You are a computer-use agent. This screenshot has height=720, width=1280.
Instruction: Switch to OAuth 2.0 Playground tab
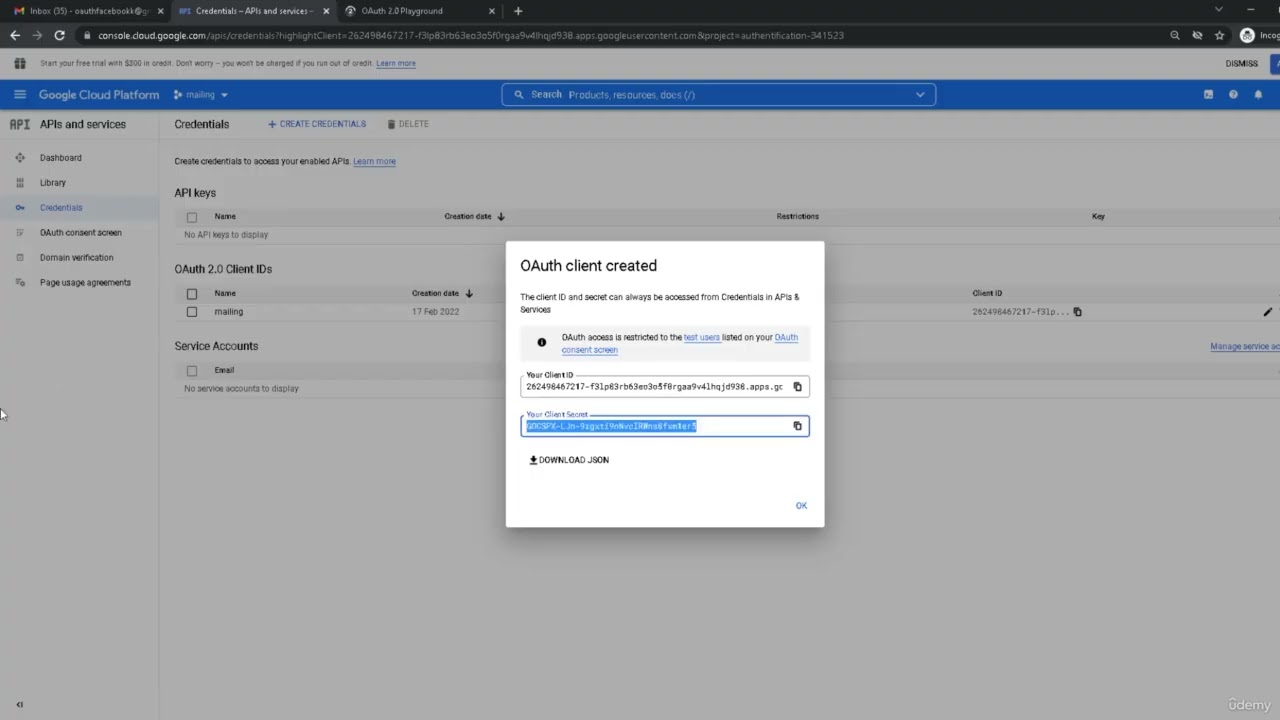click(419, 11)
